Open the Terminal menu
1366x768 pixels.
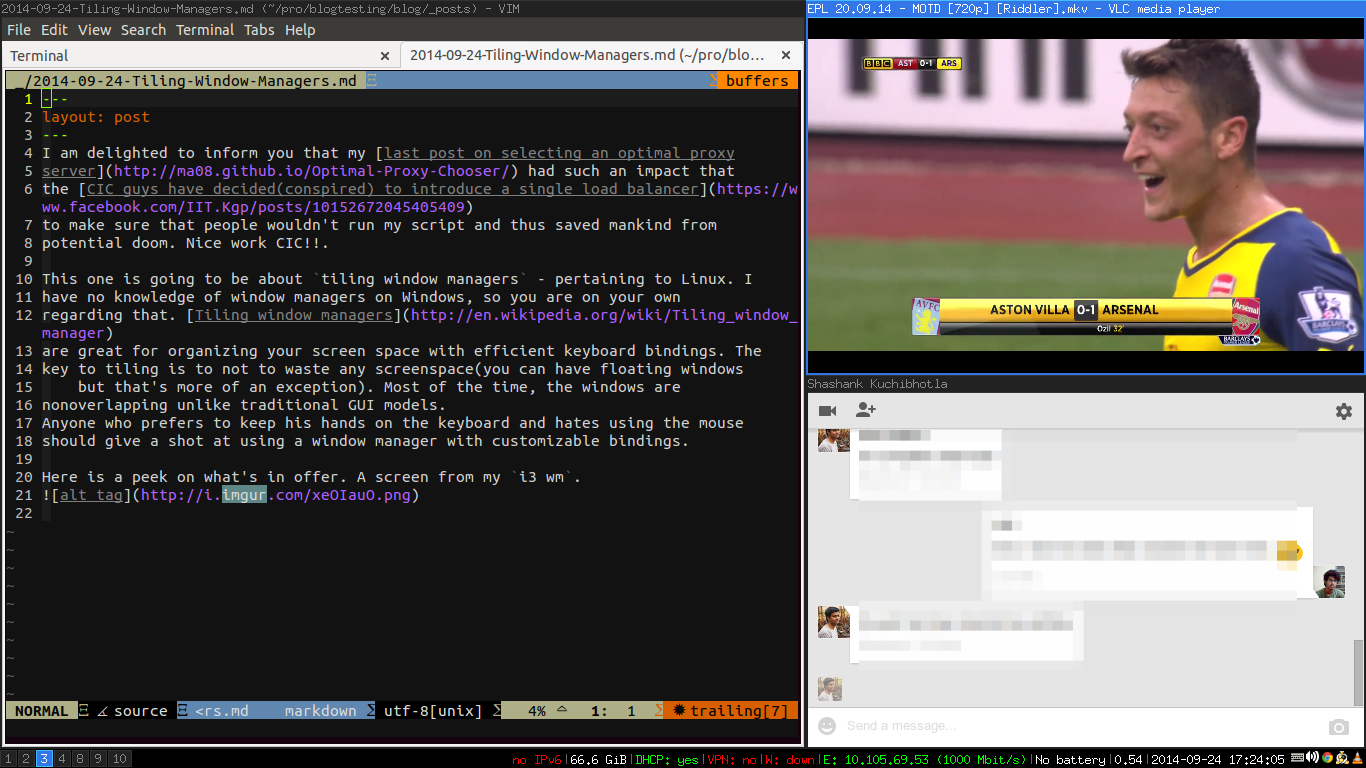click(205, 30)
